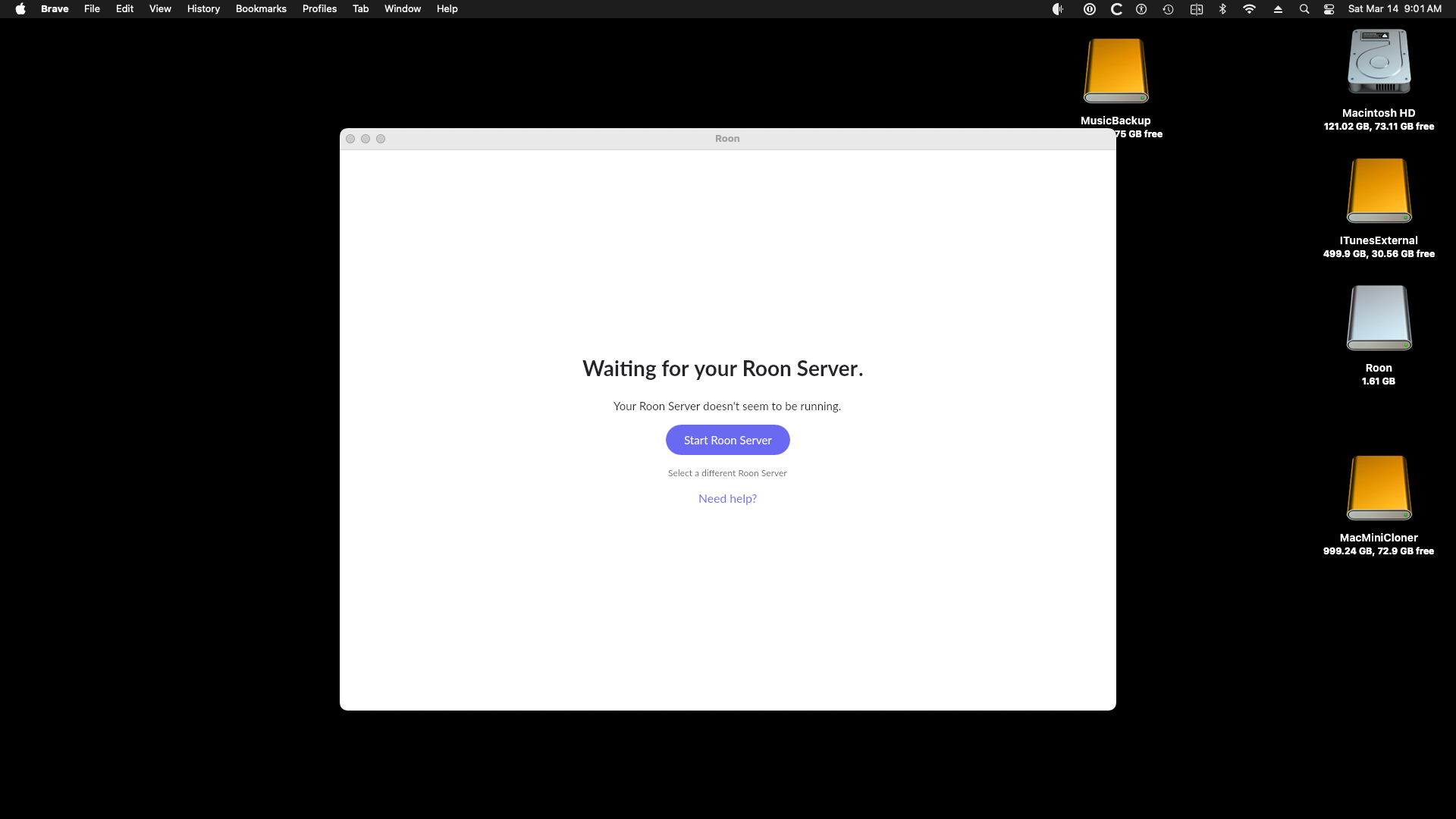Click the eject icon in menu bar
The image size is (1456, 819).
1278,9
